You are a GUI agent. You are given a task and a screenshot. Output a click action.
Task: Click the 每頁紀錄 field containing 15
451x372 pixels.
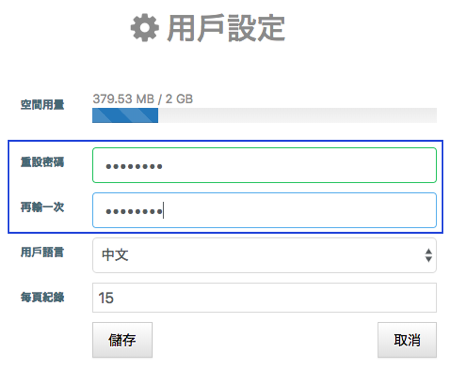[264, 298]
